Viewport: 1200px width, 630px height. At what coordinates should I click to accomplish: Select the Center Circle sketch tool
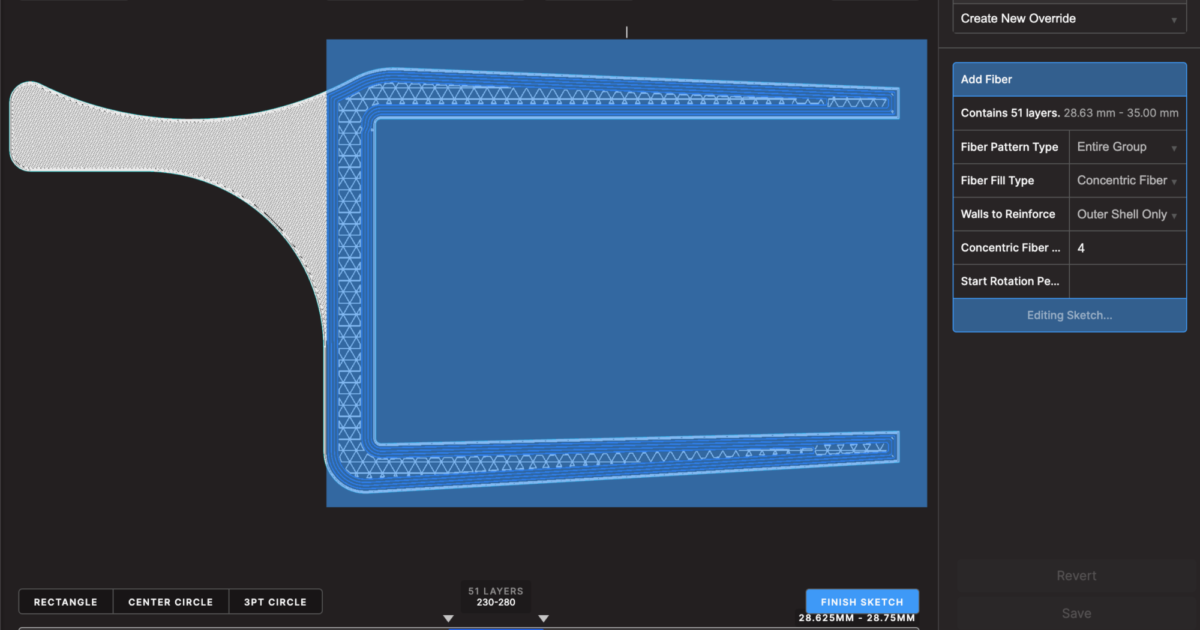pos(170,601)
